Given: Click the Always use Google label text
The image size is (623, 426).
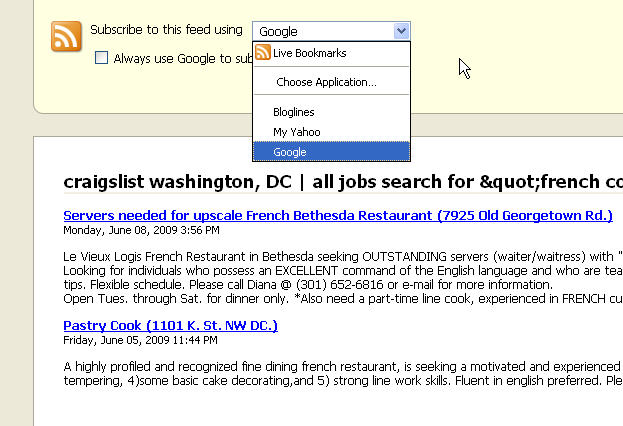Looking at the screenshot, I should pos(183,59).
